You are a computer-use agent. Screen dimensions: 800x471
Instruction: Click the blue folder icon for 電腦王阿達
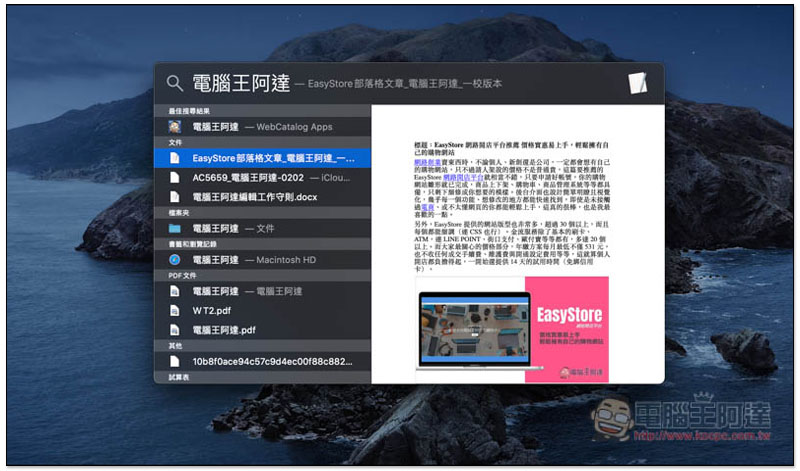tap(174, 229)
